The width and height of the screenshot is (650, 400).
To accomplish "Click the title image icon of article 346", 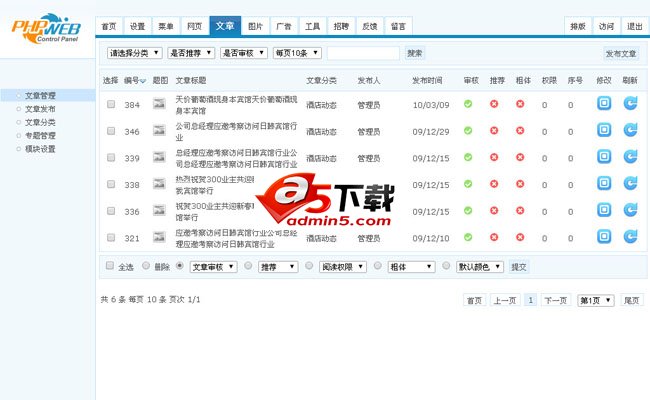I will click(x=159, y=130).
